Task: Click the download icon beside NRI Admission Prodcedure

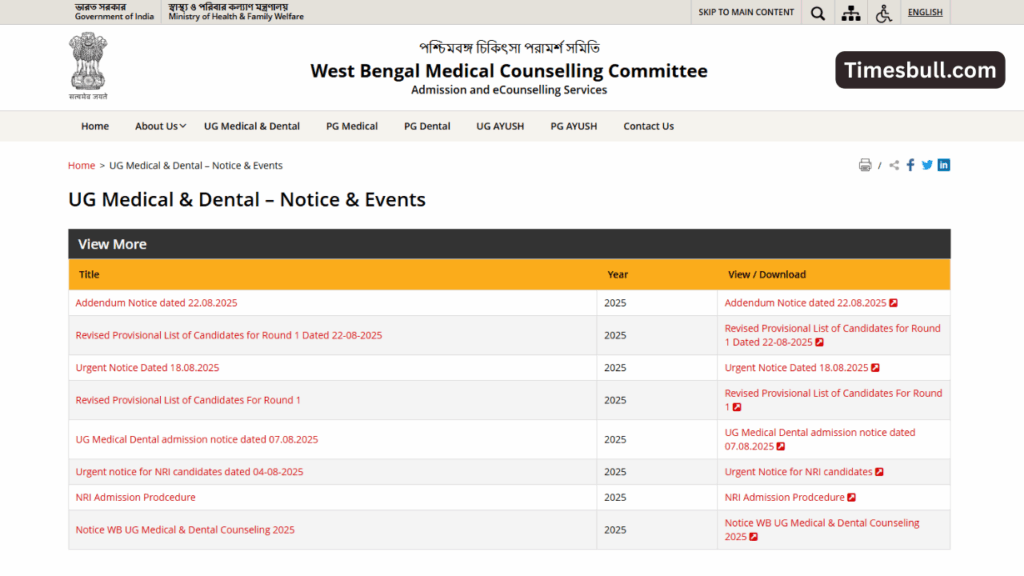Action: point(852,496)
